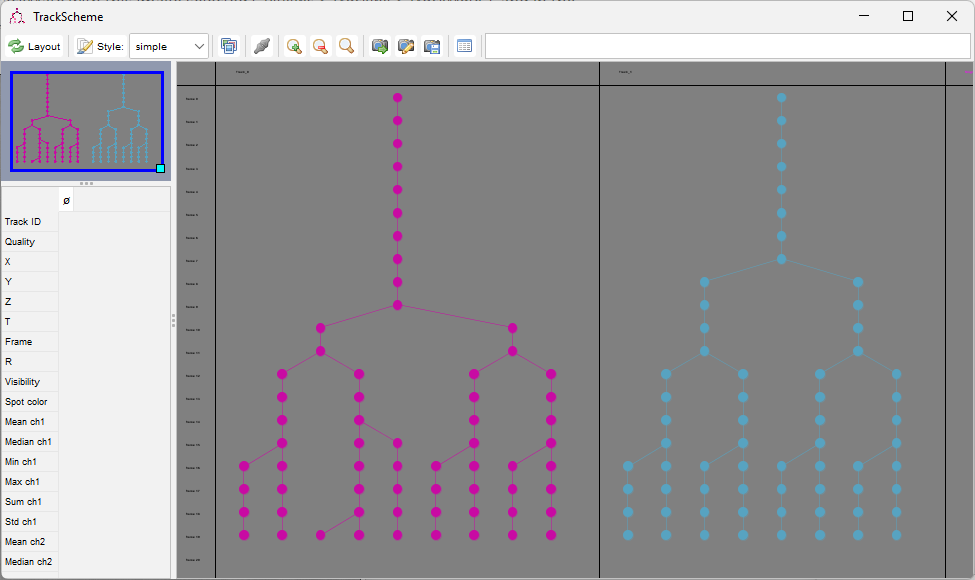Expand the Style dropdown showing simple
975x580 pixels.
[169, 47]
